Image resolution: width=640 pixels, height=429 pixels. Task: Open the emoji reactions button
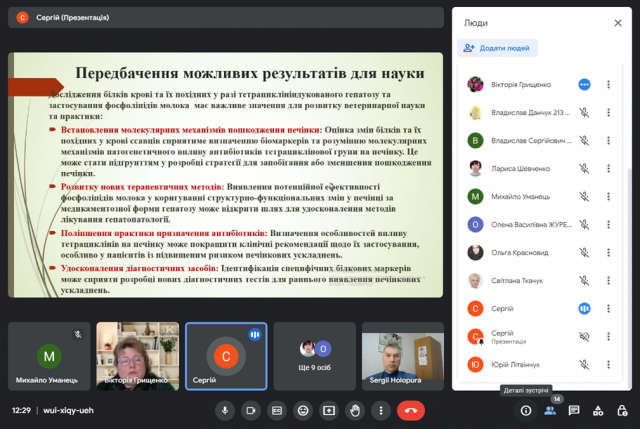(303, 411)
